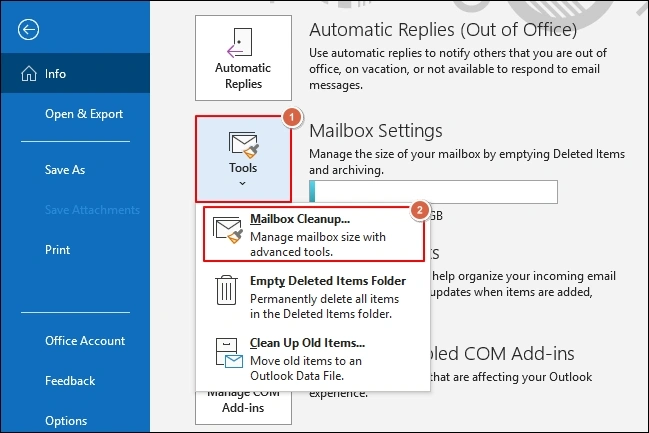
Task: Click the Info home icon
Action: 29,74
